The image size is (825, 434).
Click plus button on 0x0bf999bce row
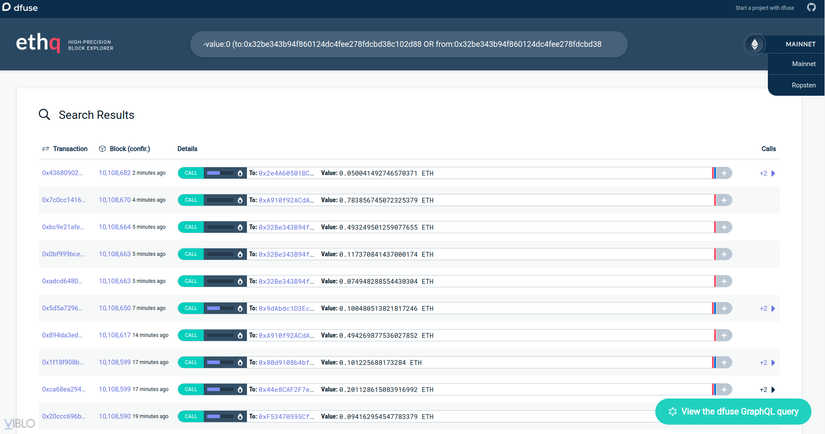[x=724, y=254]
